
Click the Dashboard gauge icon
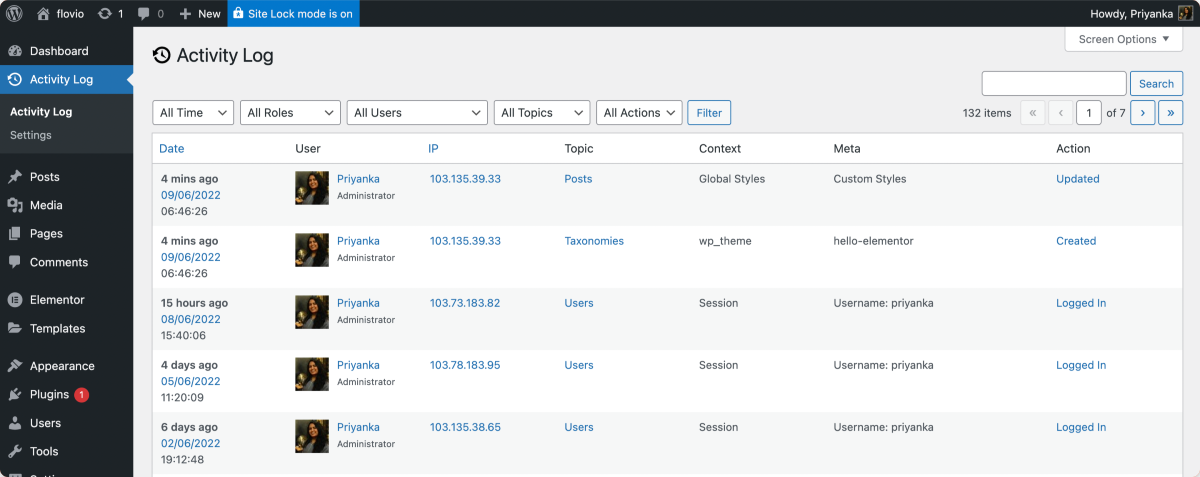[15, 51]
